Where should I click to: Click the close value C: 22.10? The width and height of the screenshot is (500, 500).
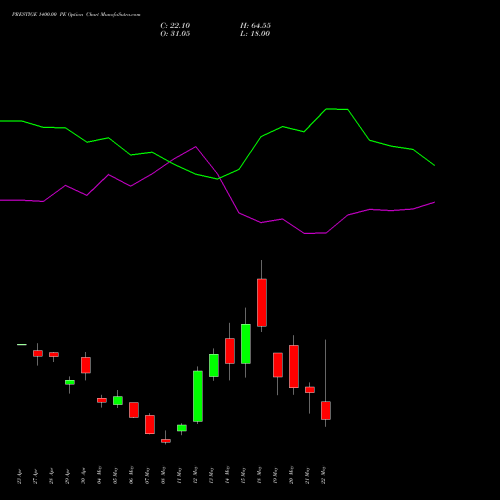tap(175, 26)
